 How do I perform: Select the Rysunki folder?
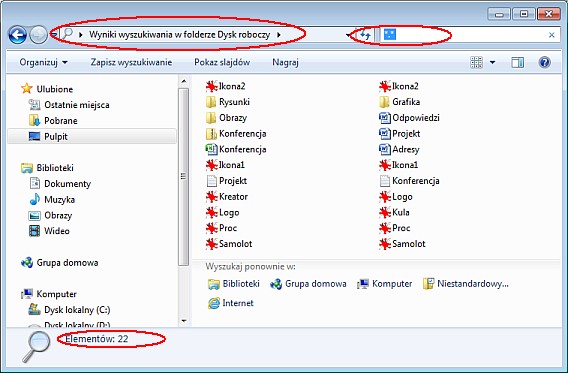click(x=228, y=102)
